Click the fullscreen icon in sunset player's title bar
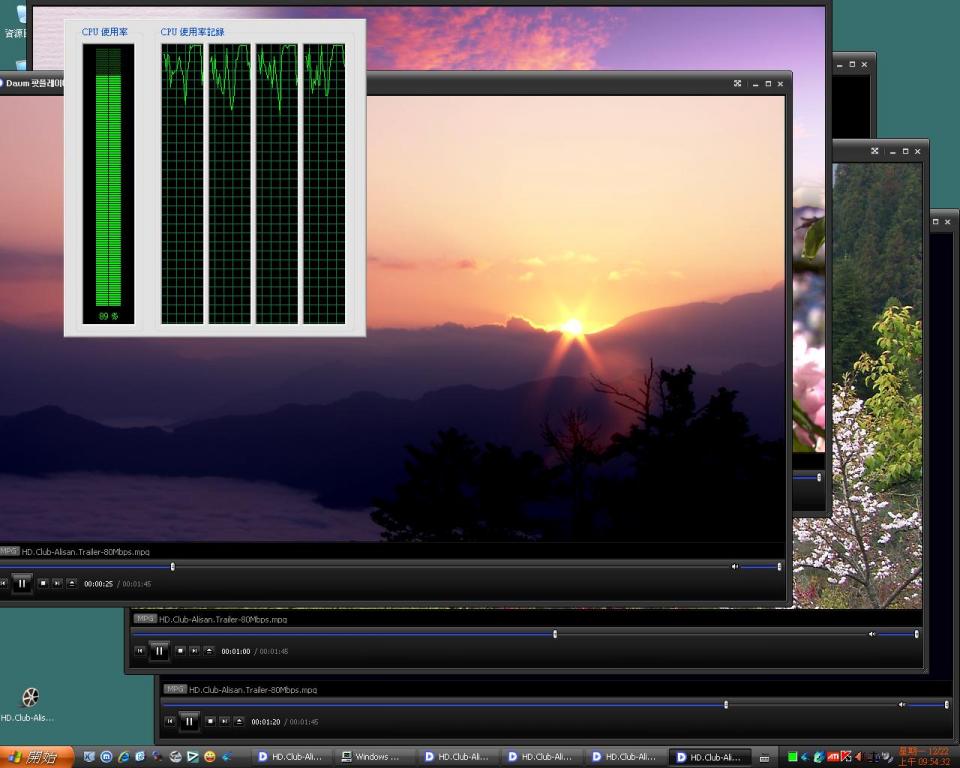 click(x=737, y=84)
